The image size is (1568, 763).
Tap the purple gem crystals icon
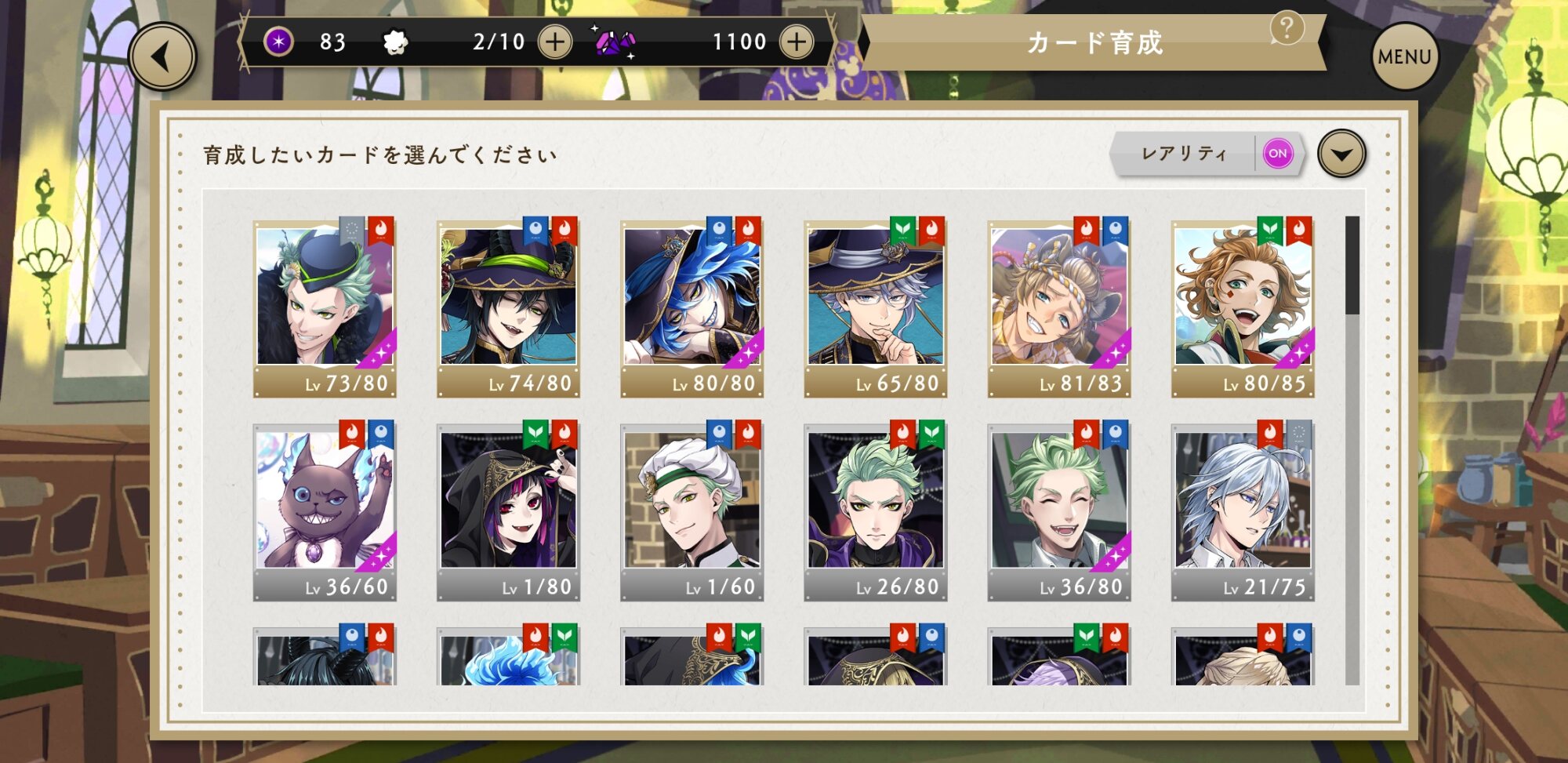pos(615,42)
